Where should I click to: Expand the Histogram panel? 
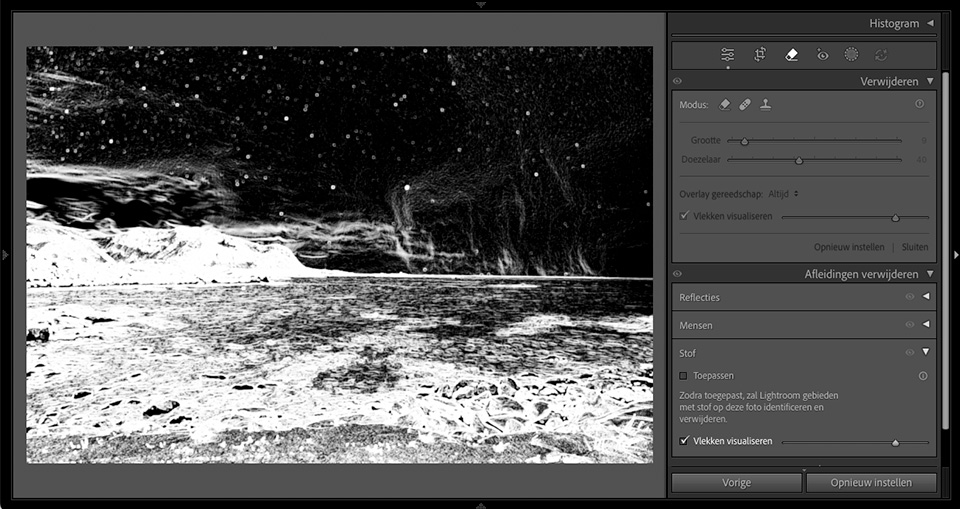929,23
